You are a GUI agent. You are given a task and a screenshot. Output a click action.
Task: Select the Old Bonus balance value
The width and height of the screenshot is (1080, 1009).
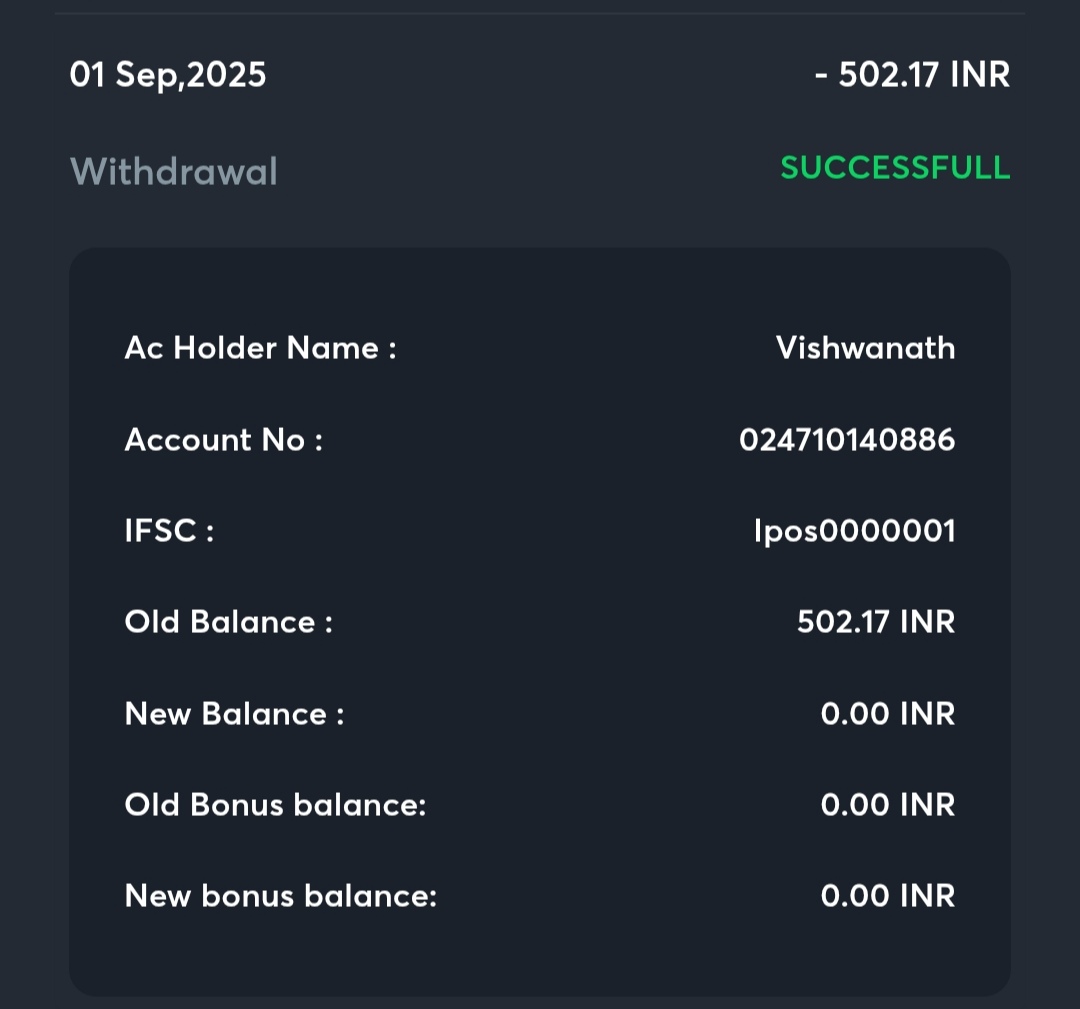tap(888, 805)
